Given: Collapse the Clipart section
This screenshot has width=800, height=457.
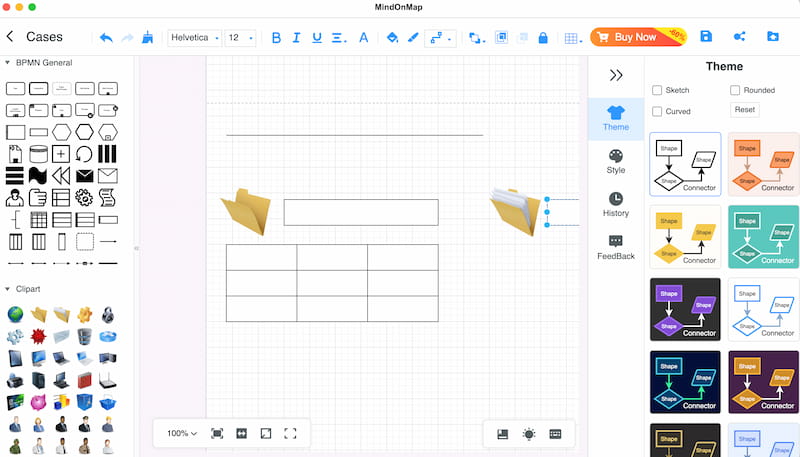Looking at the screenshot, I should pos(7,289).
